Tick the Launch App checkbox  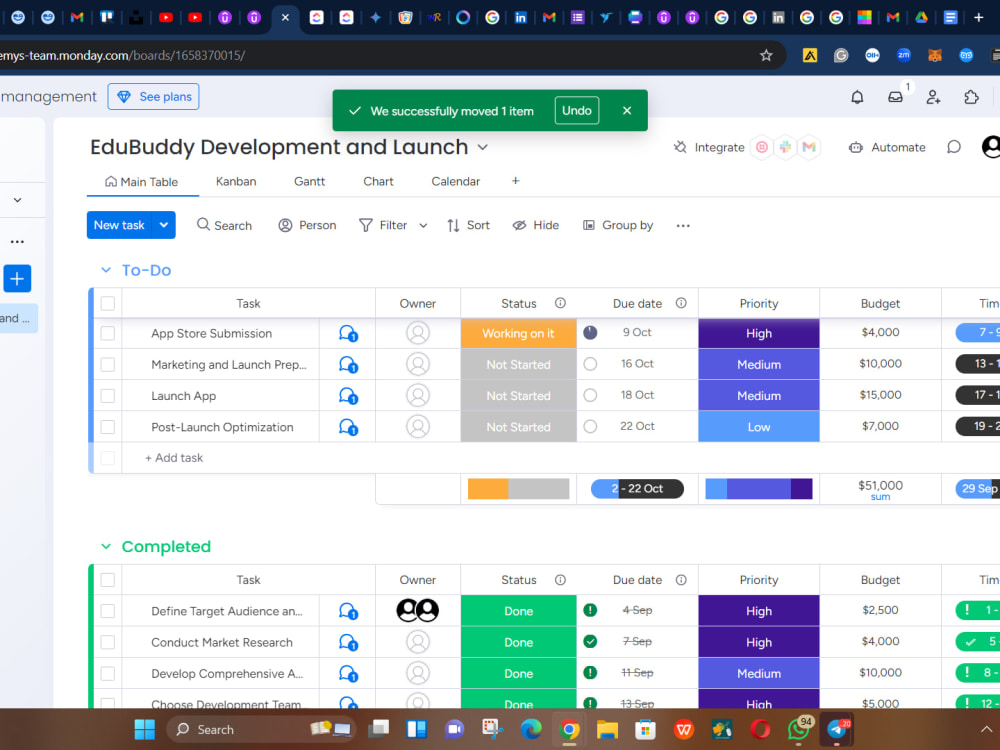click(108, 396)
